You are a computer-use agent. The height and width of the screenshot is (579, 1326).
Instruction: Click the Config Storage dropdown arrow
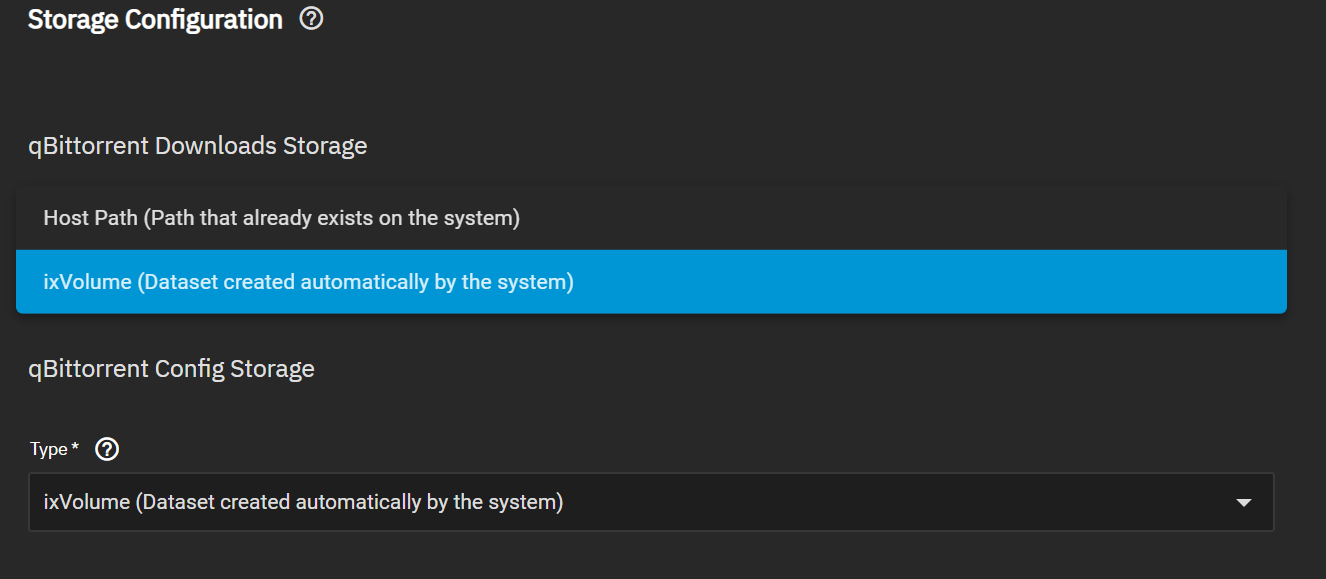pos(1244,503)
